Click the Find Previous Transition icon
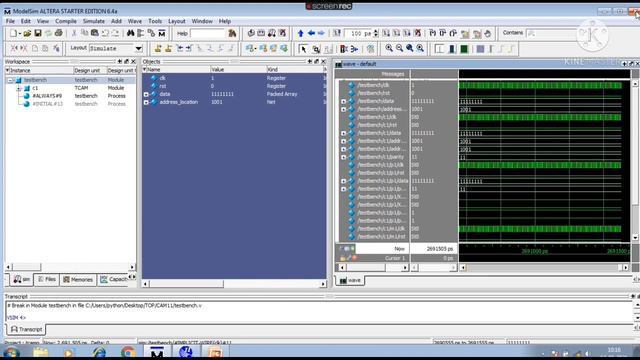This screenshot has height=360, width=640. [180, 49]
